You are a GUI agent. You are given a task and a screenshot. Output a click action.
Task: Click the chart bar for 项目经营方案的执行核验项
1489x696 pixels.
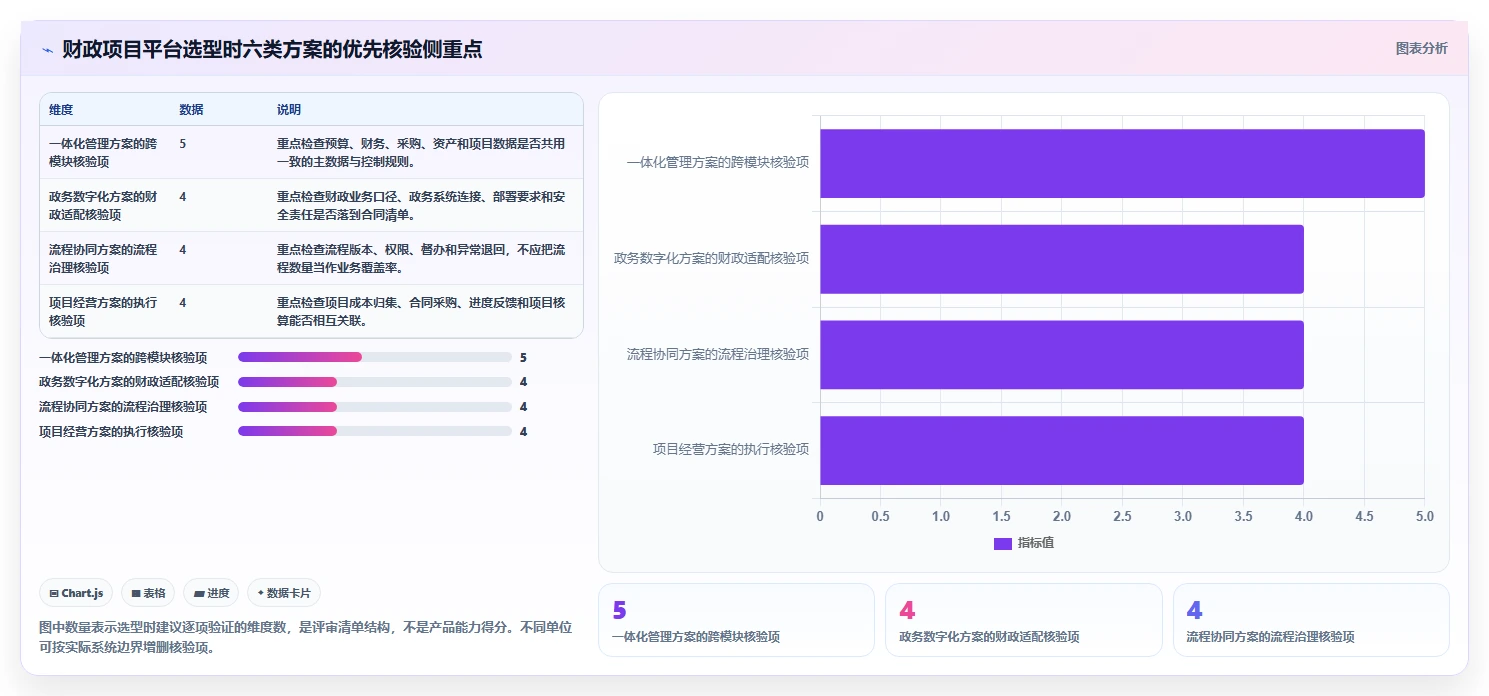(1062, 450)
